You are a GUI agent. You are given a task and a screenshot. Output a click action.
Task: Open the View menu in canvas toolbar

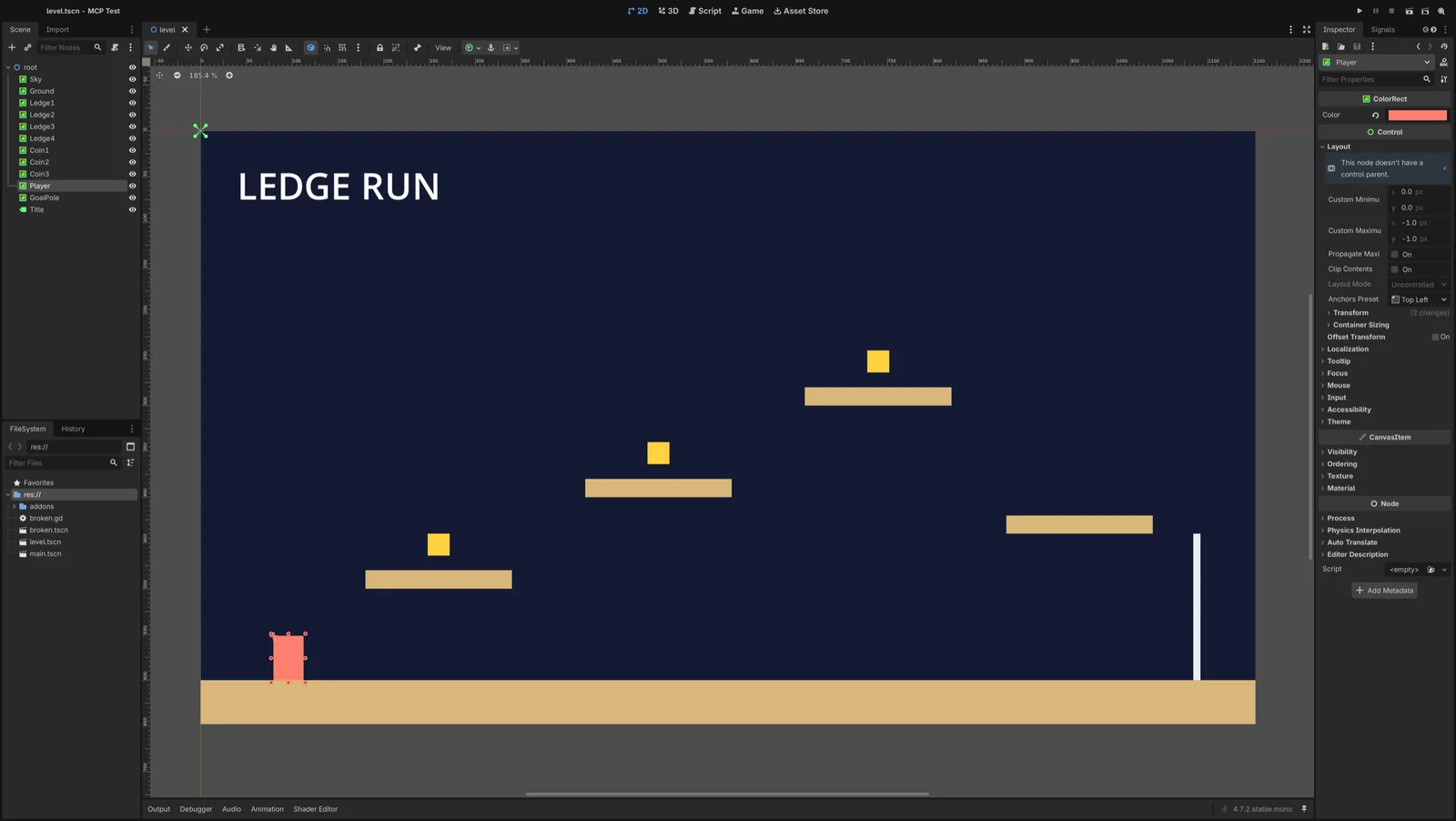pos(443,47)
